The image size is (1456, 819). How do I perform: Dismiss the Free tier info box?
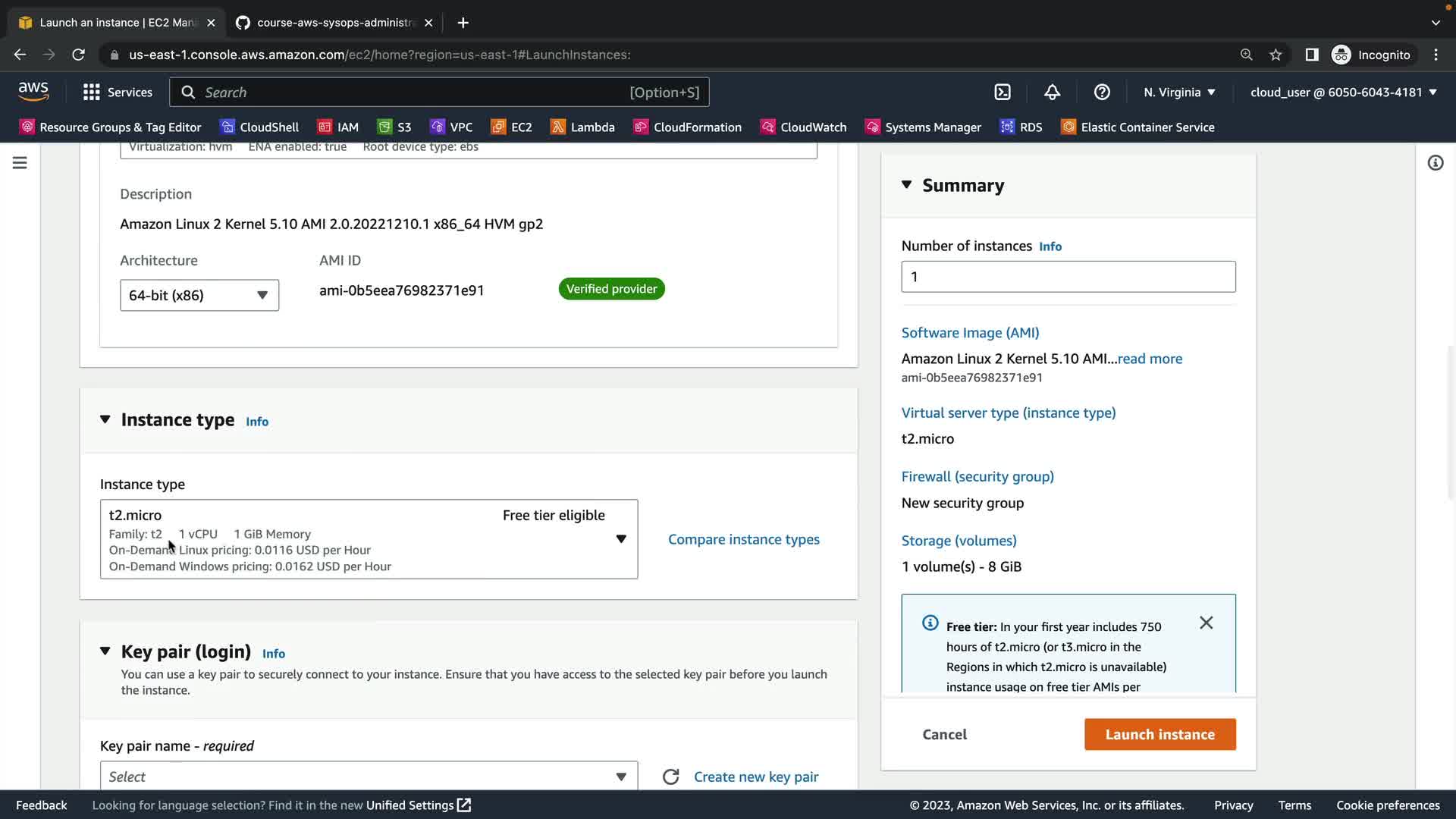pyautogui.click(x=1206, y=623)
